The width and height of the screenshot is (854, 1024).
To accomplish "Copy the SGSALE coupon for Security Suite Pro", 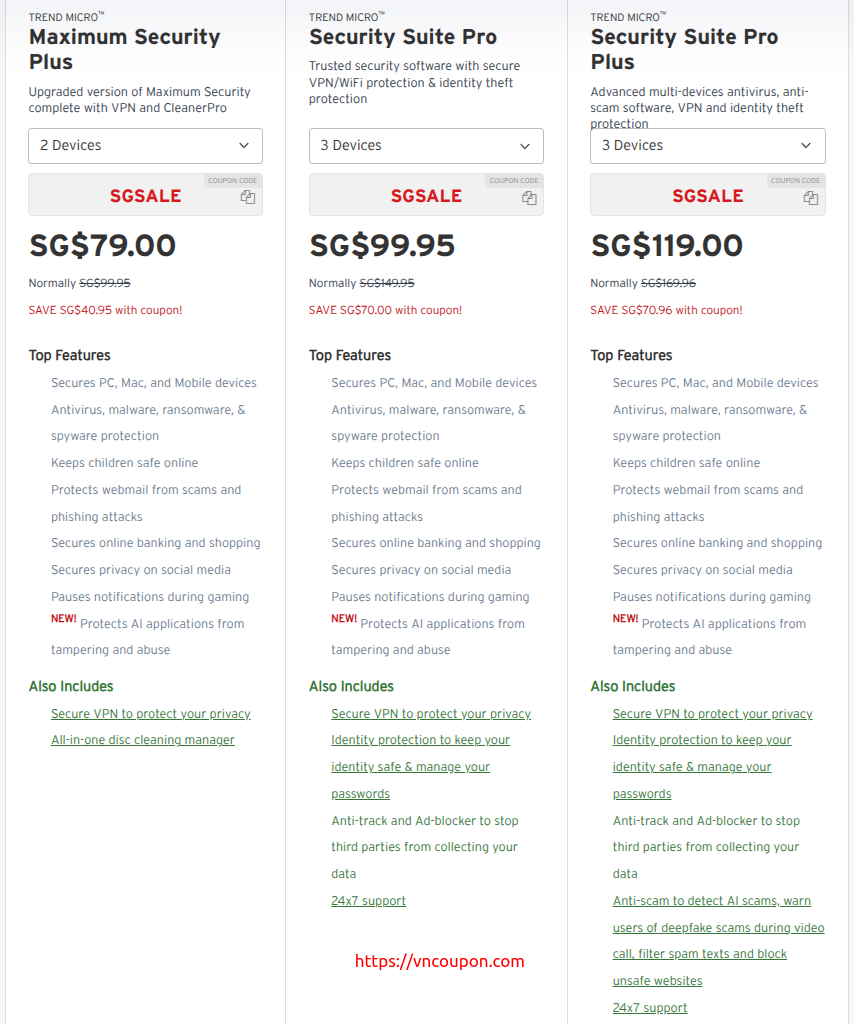I will pyautogui.click(x=529, y=198).
